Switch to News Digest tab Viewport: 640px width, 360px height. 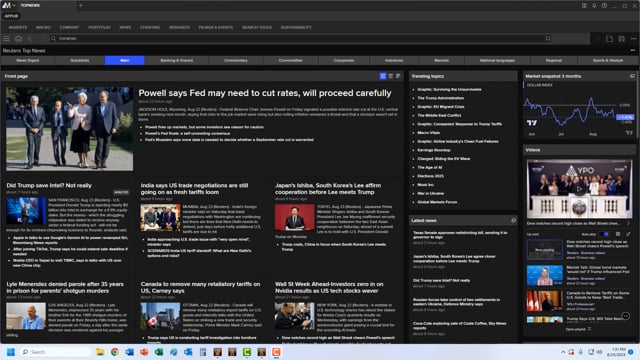28,60
